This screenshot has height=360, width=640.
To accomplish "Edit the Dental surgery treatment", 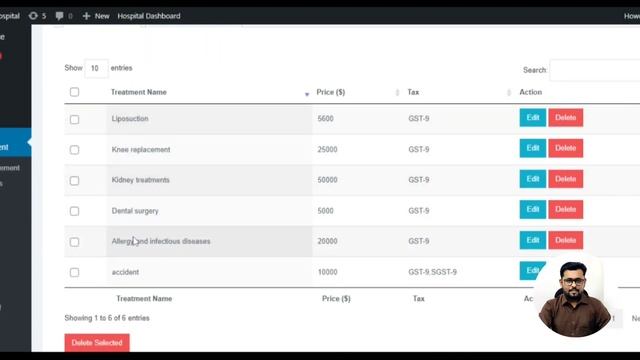I will coord(533,209).
